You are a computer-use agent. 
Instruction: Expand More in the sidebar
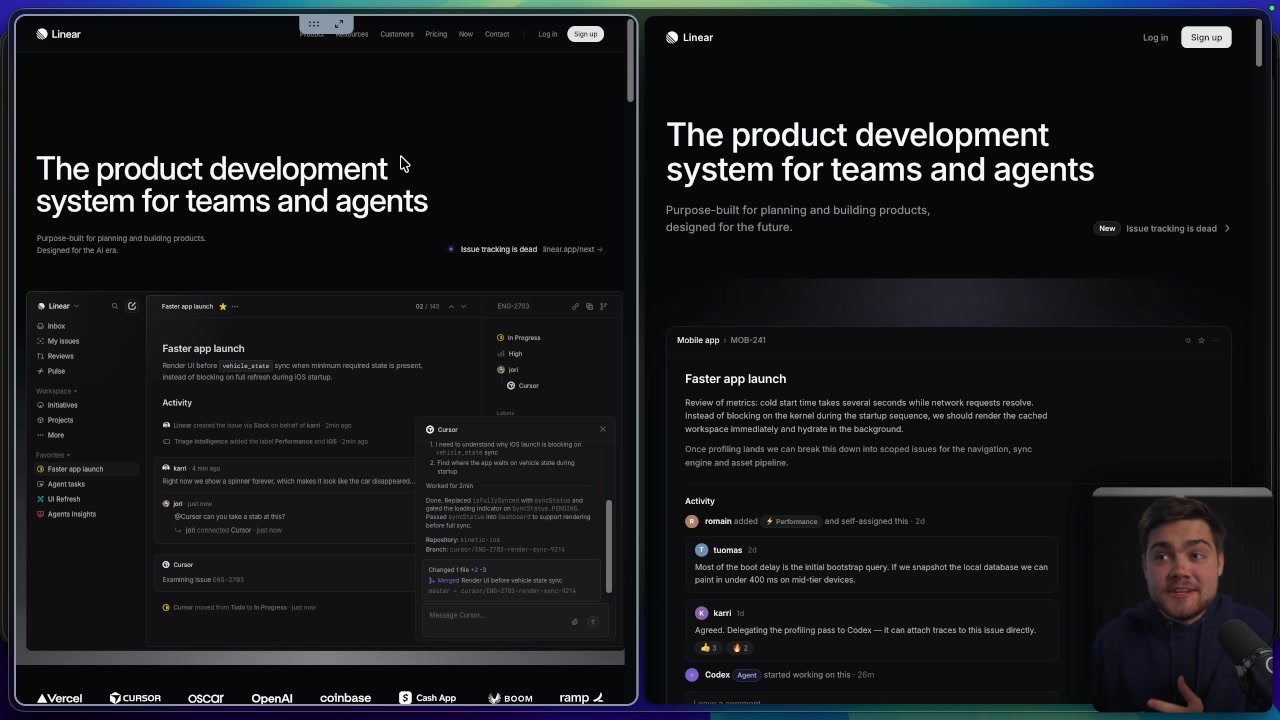50,435
